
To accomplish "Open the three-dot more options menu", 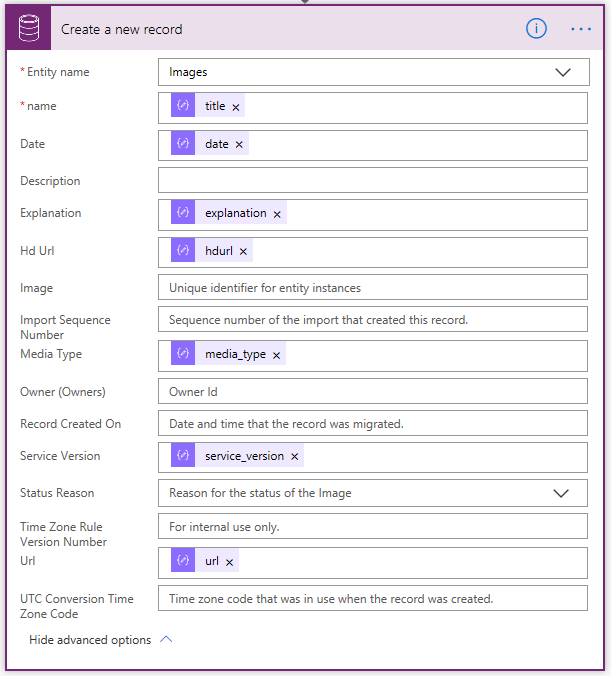I will pyautogui.click(x=581, y=29).
